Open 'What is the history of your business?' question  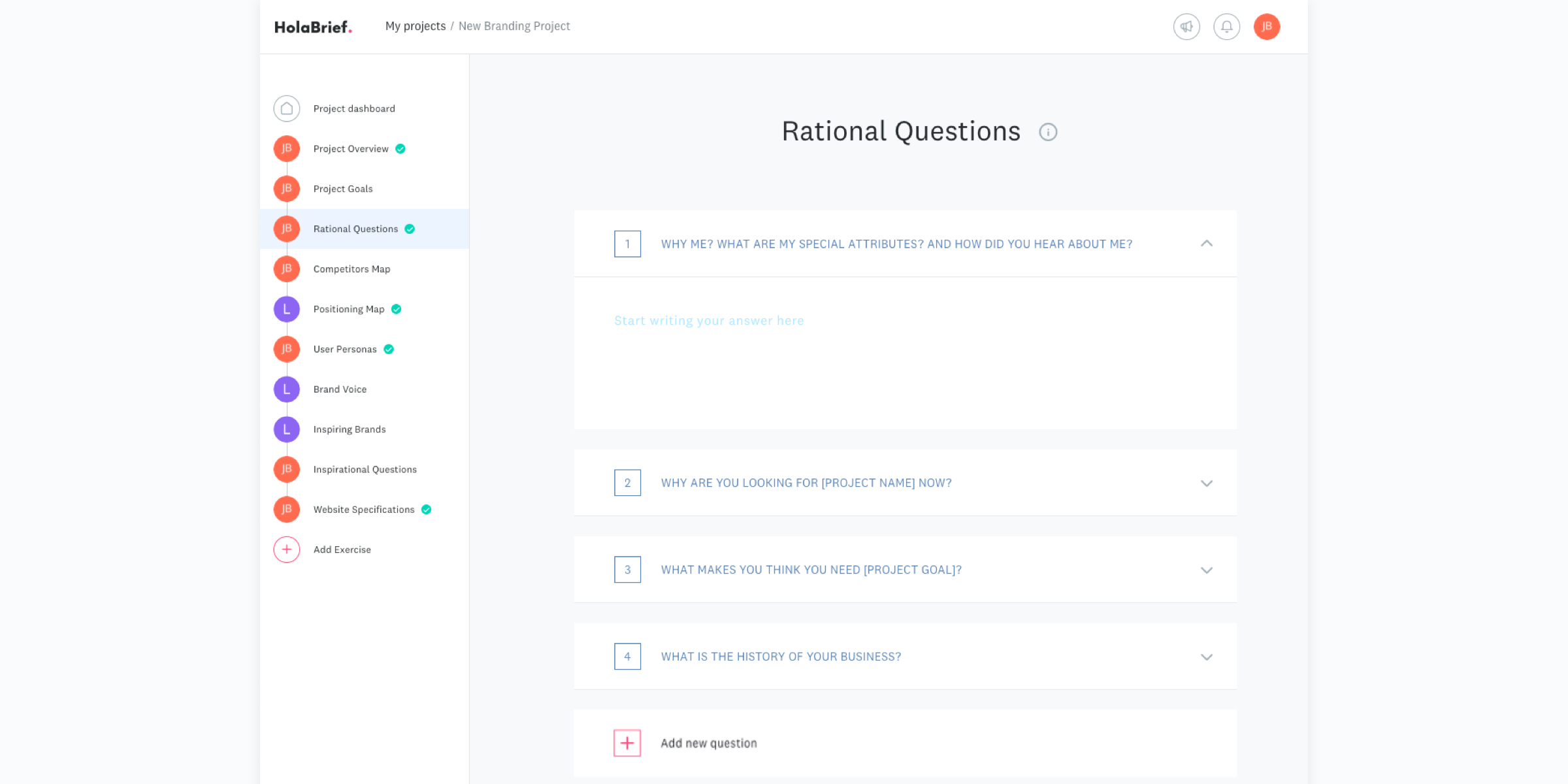(905, 657)
